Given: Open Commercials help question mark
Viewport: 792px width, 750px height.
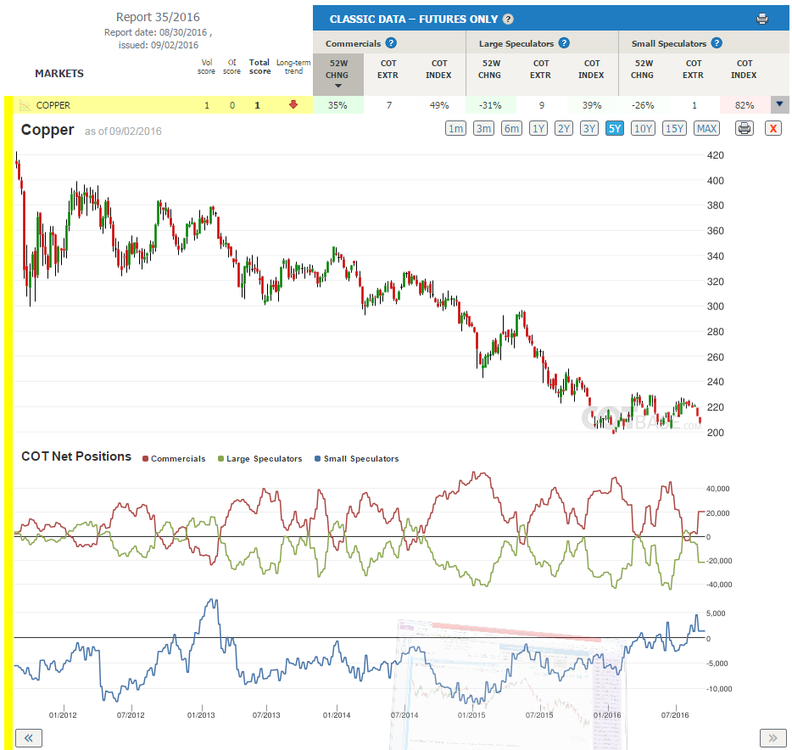Looking at the screenshot, I should pyautogui.click(x=391, y=43).
